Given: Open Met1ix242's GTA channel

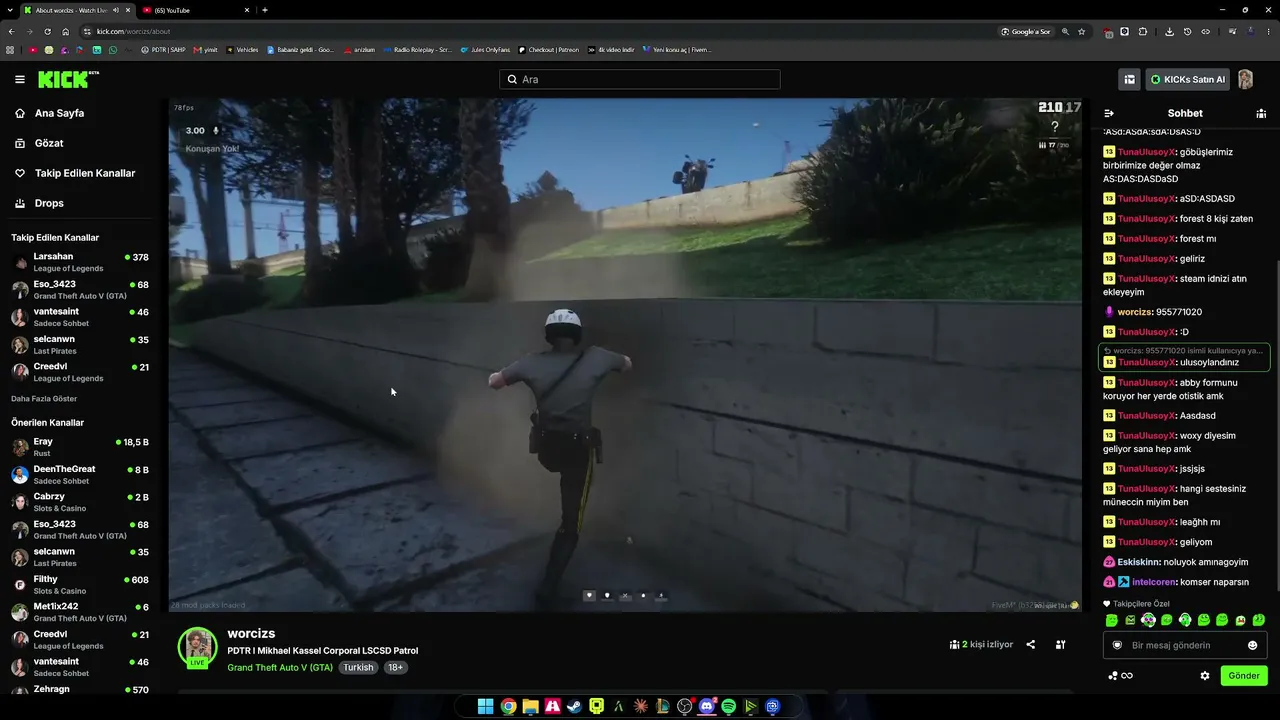Looking at the screenshot, I should (80, 612).
